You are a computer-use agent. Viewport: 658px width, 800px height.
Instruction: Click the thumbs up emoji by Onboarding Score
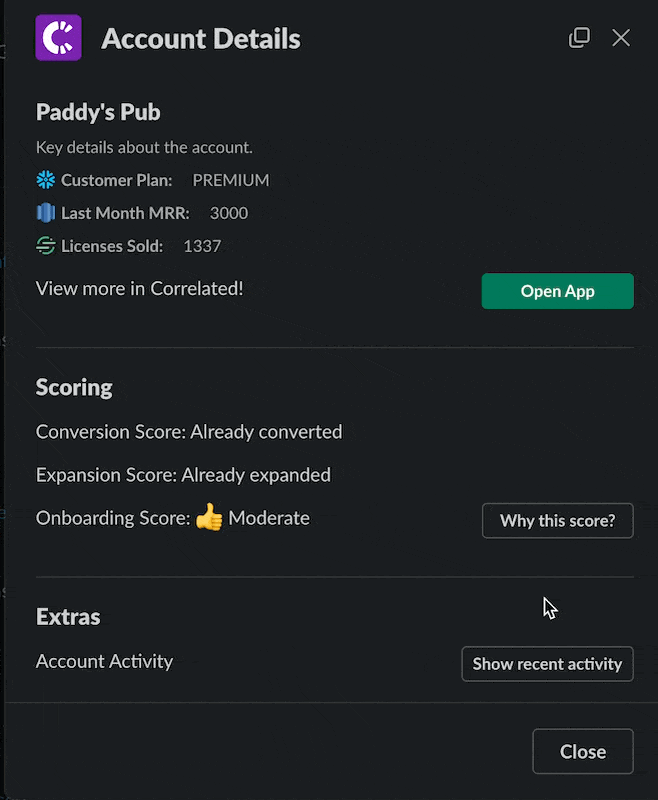point(209,517)
